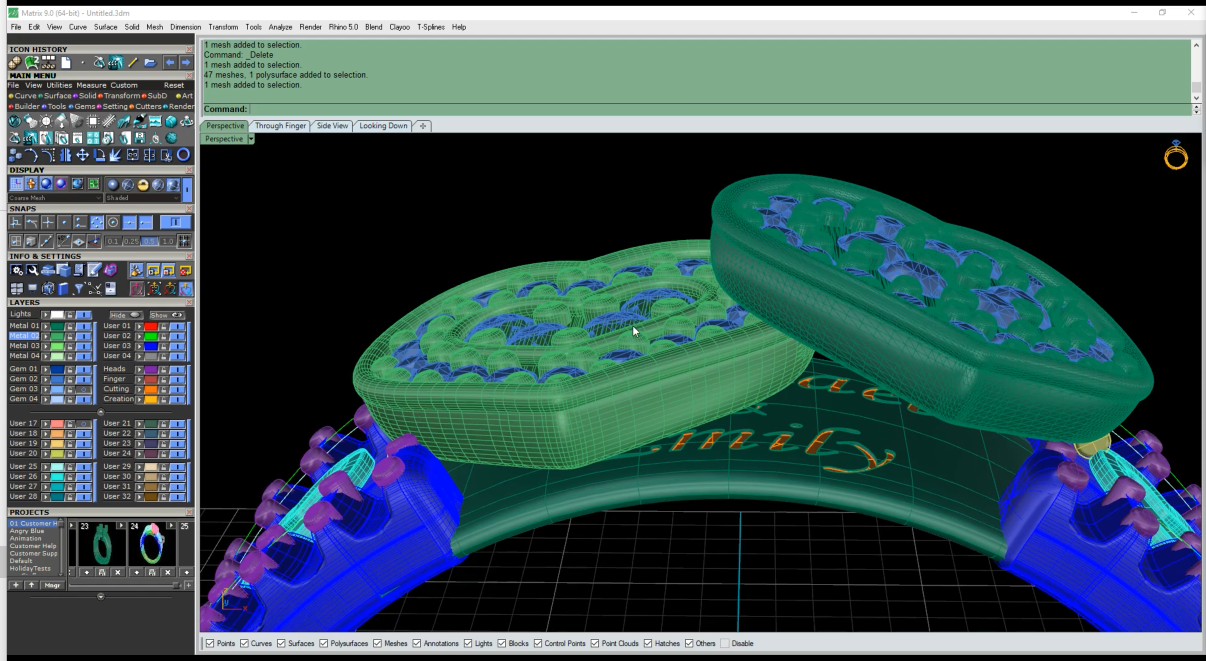Open the gear settings icon in Info & Settings

click(x=17, y=270)
